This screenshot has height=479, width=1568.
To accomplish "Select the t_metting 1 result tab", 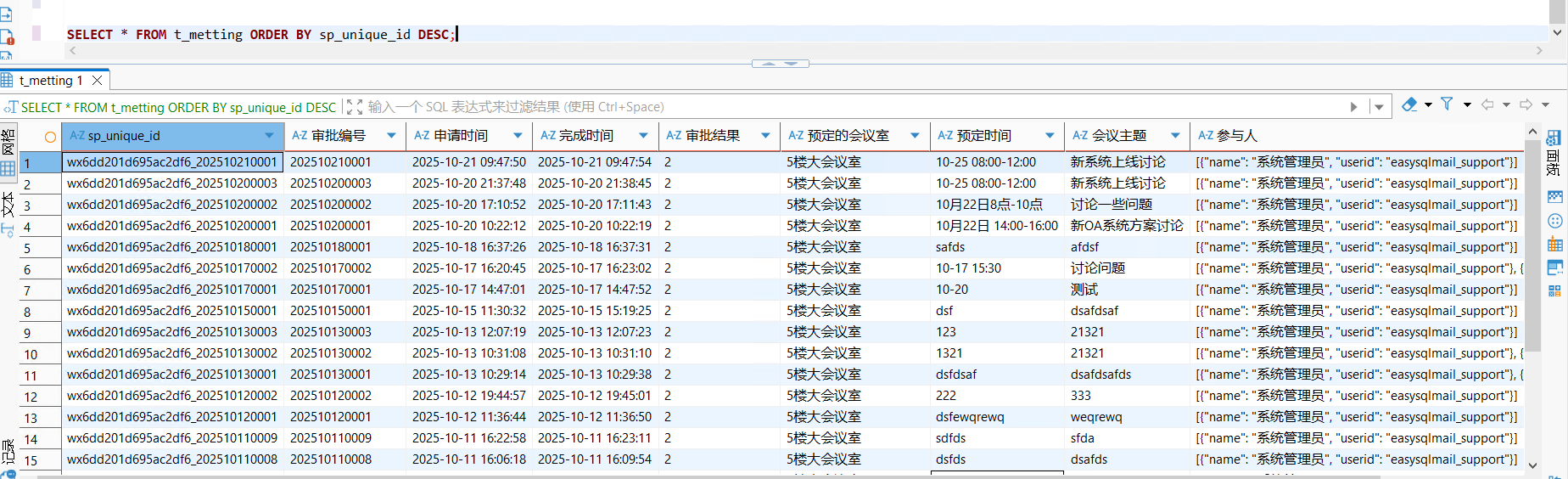I will [51, 81].
